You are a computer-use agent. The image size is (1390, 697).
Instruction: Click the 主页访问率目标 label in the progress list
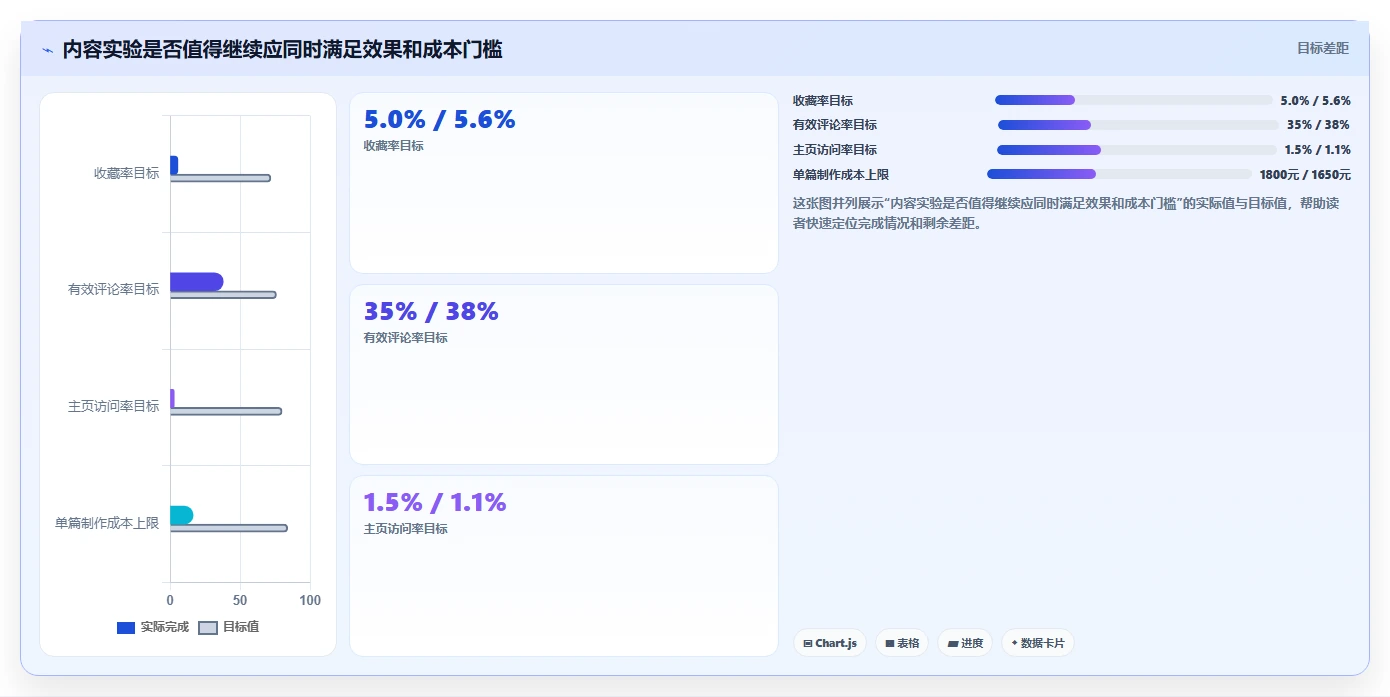pyautogui.click(x=835, y=150)
